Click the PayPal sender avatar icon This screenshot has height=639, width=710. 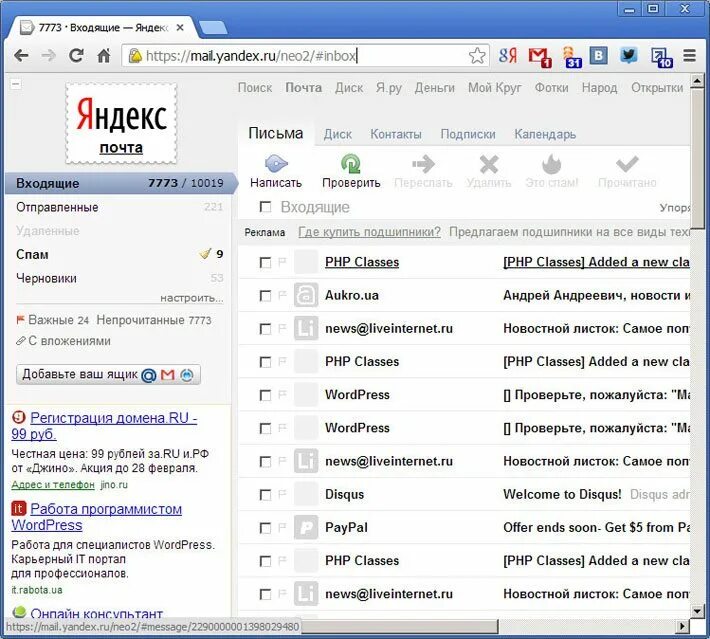306,527
